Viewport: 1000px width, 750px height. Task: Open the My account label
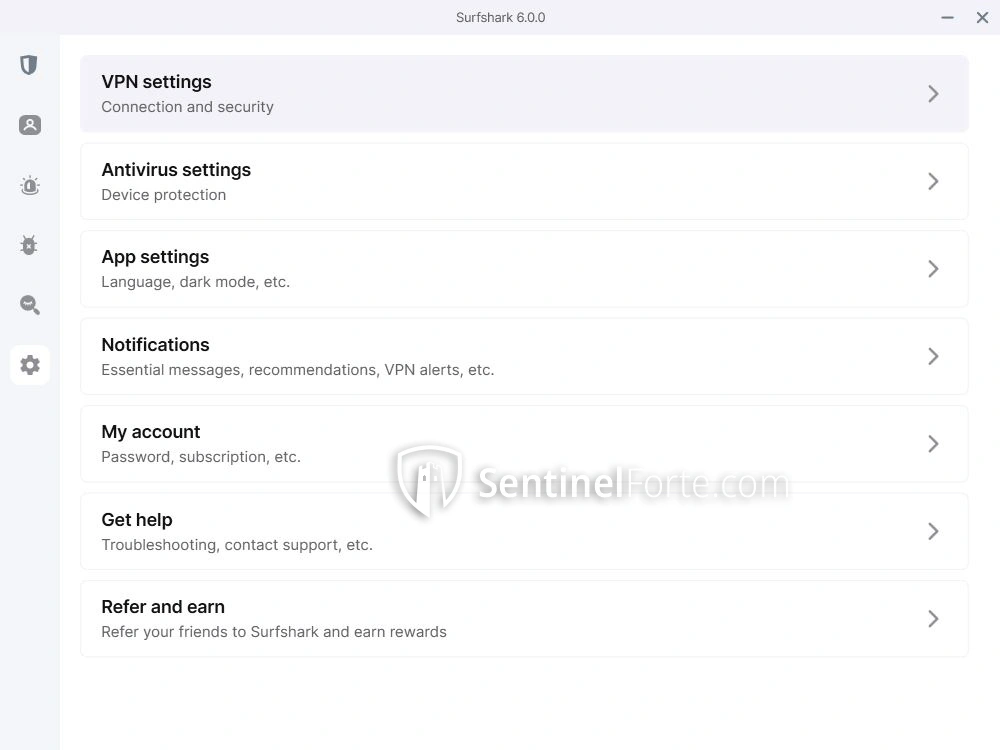pos(151,432)
